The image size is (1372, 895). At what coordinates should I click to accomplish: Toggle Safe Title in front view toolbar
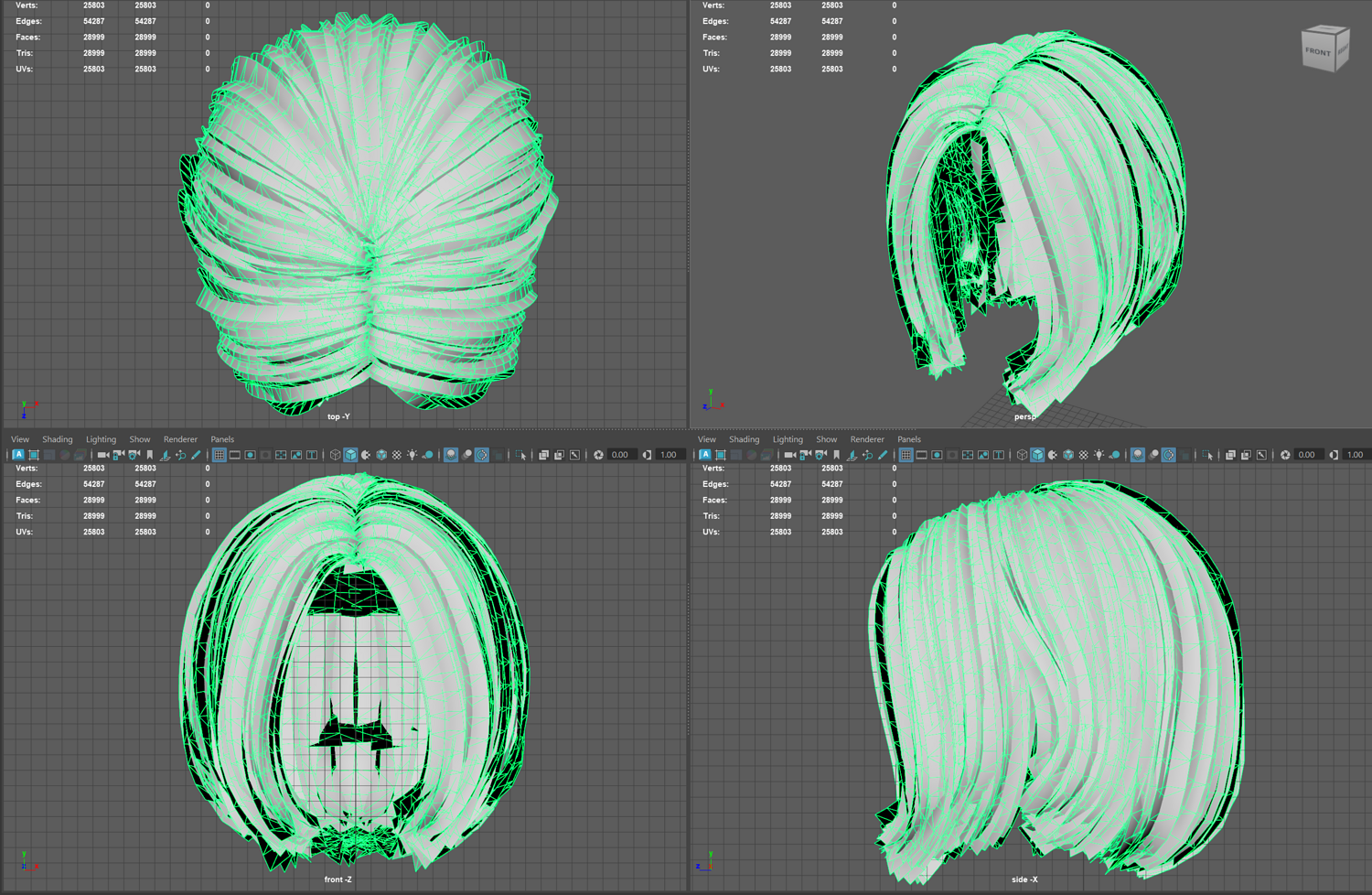click(x=312, y=455)
